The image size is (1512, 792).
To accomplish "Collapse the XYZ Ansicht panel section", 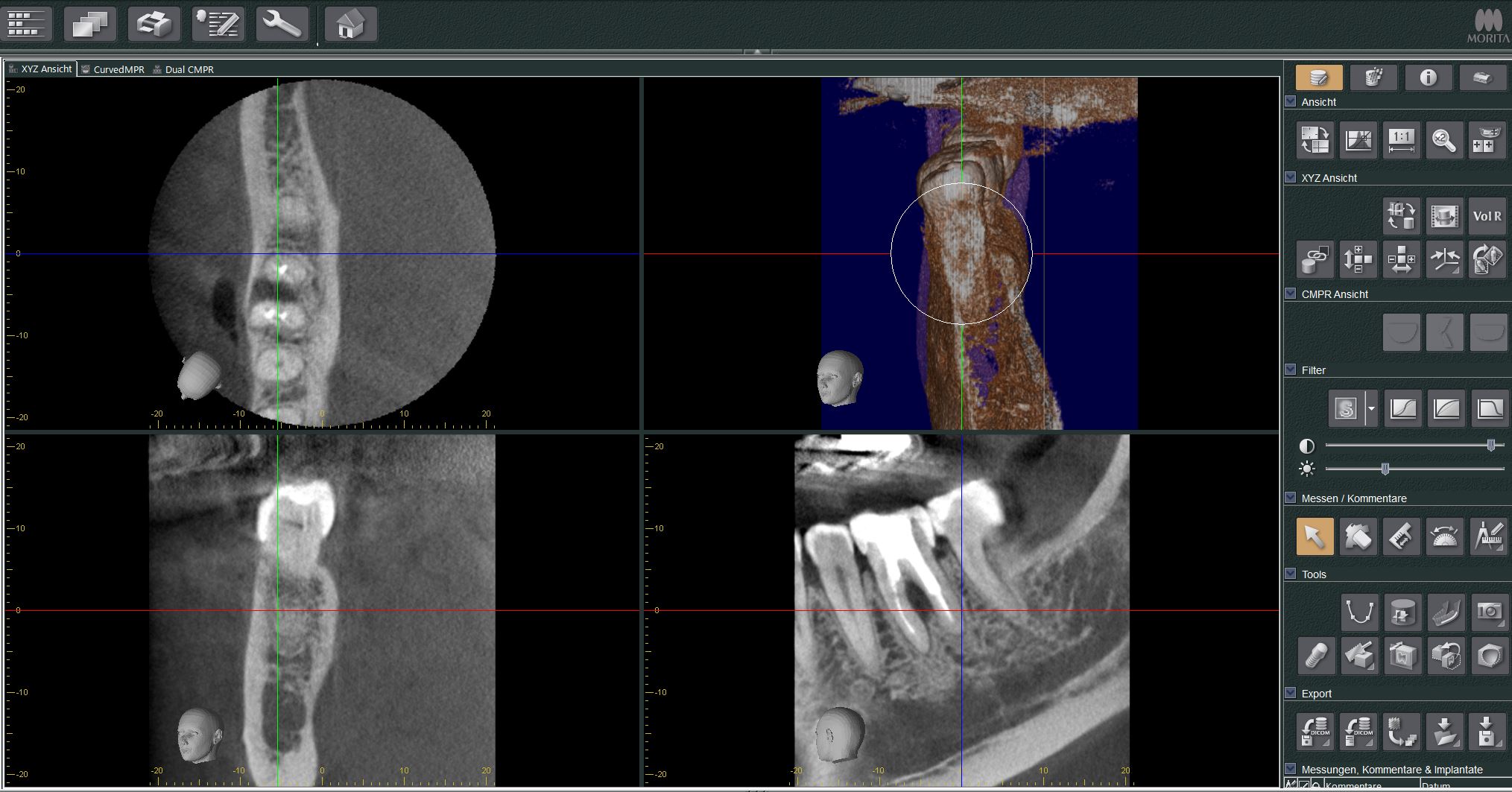I will pos(1291,177).
